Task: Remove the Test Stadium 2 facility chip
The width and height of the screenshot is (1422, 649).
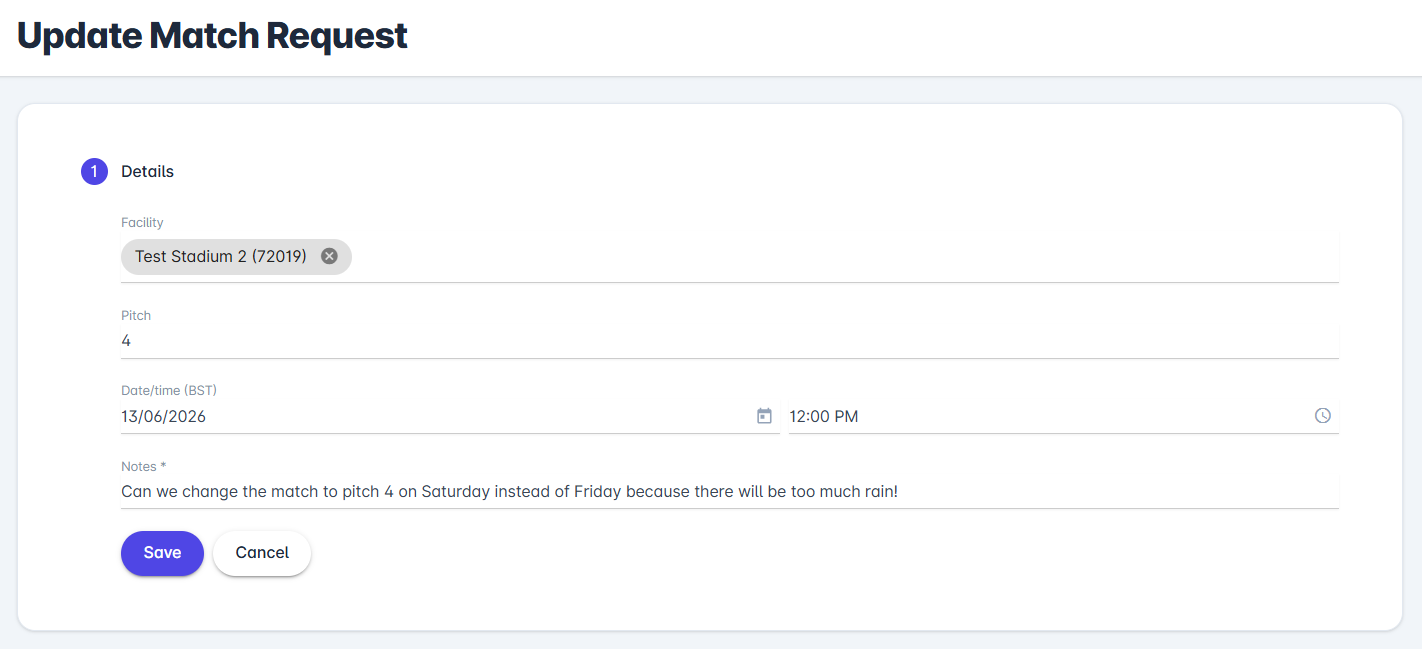Action: (329, 256)
